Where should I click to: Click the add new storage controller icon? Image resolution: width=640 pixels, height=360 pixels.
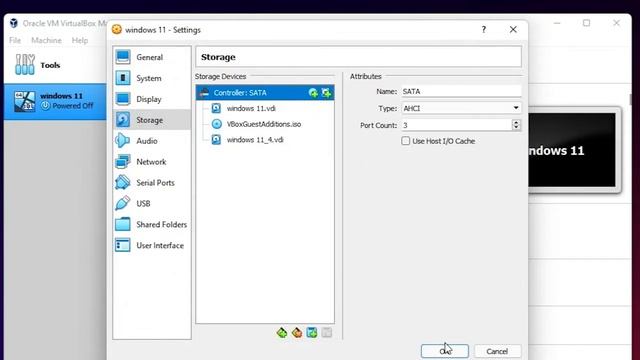click(282, 333)
